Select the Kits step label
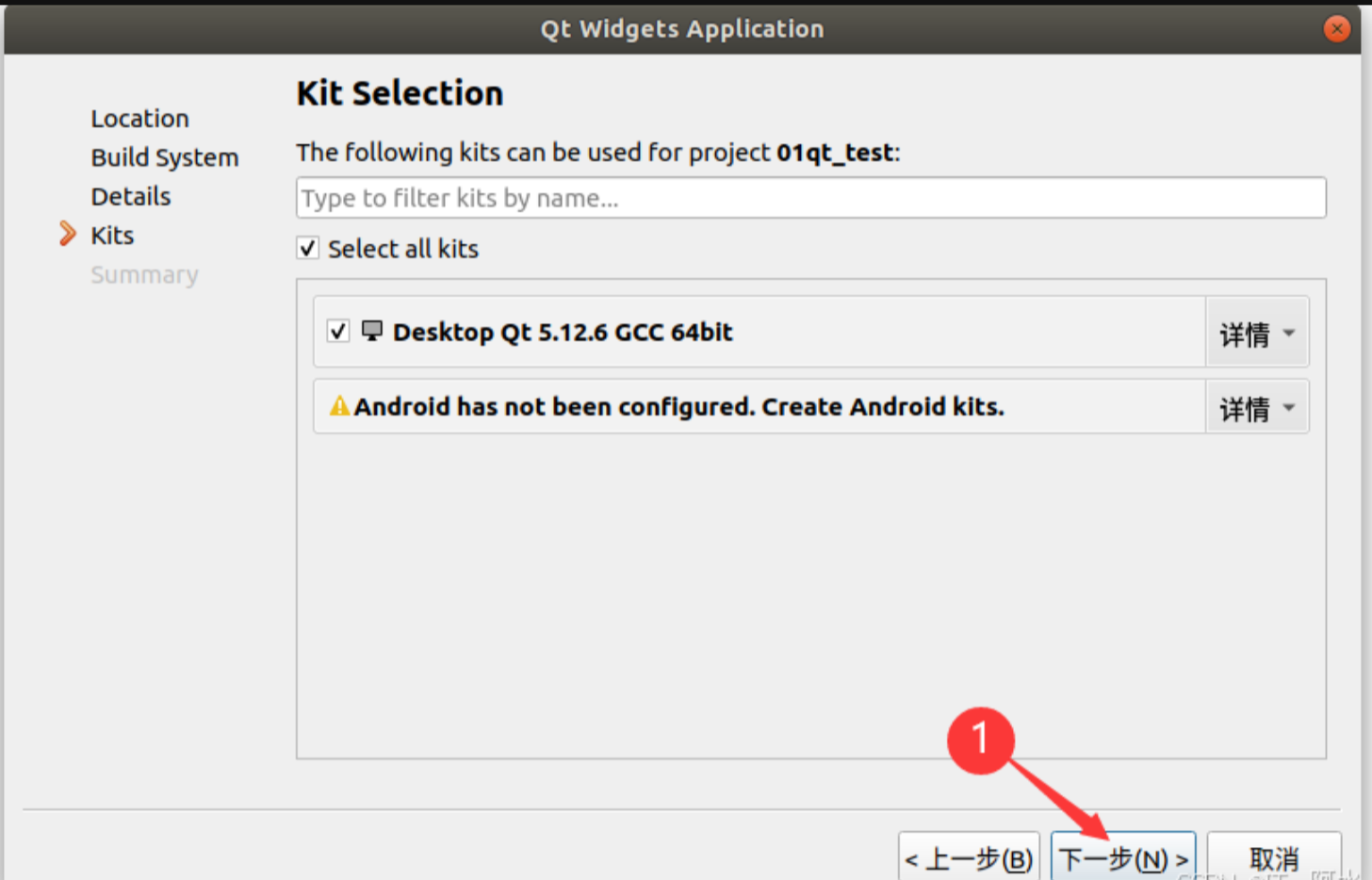The width and height of the screenshot is (1372, 880). coord(112,236)
